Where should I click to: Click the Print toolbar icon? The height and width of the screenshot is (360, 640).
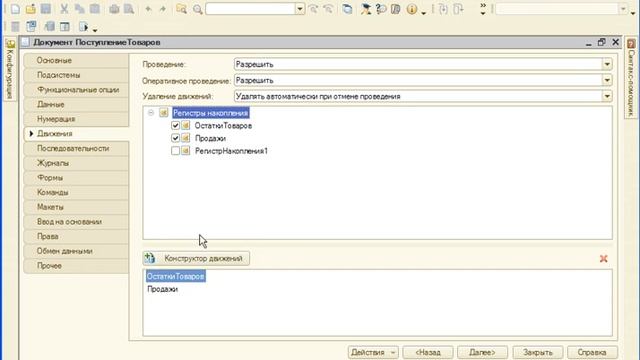(x=114, y=9)
